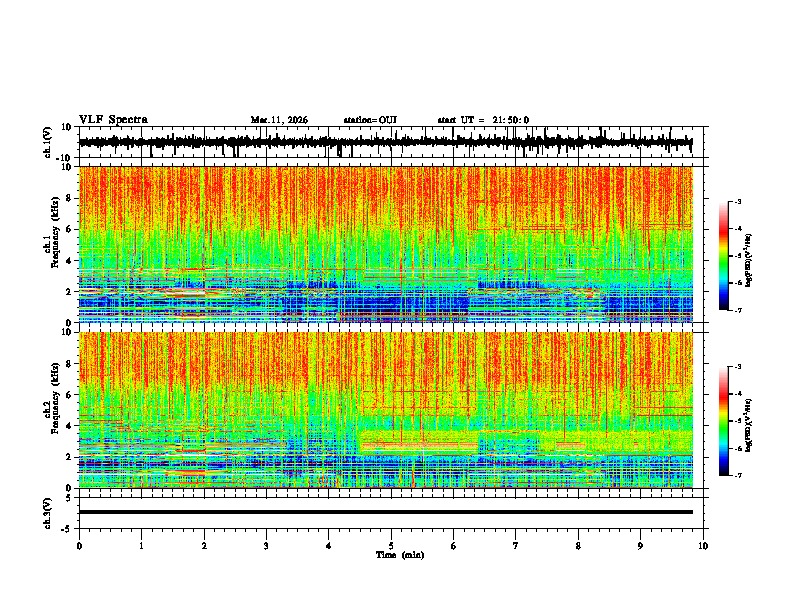Click the "4" minute tick on time axis
This screenshot has height=612, width=792.
point(328,546)
